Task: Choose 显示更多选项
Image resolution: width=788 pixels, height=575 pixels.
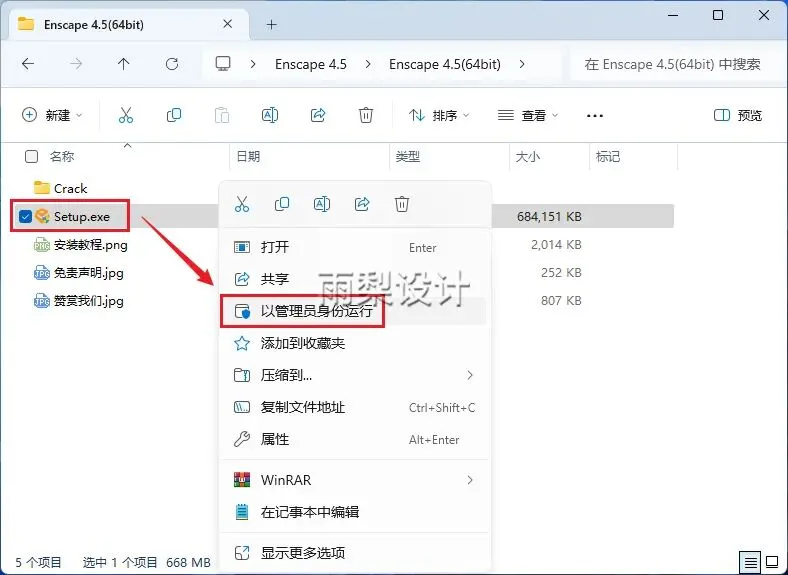Action: [x=355, y=553]
